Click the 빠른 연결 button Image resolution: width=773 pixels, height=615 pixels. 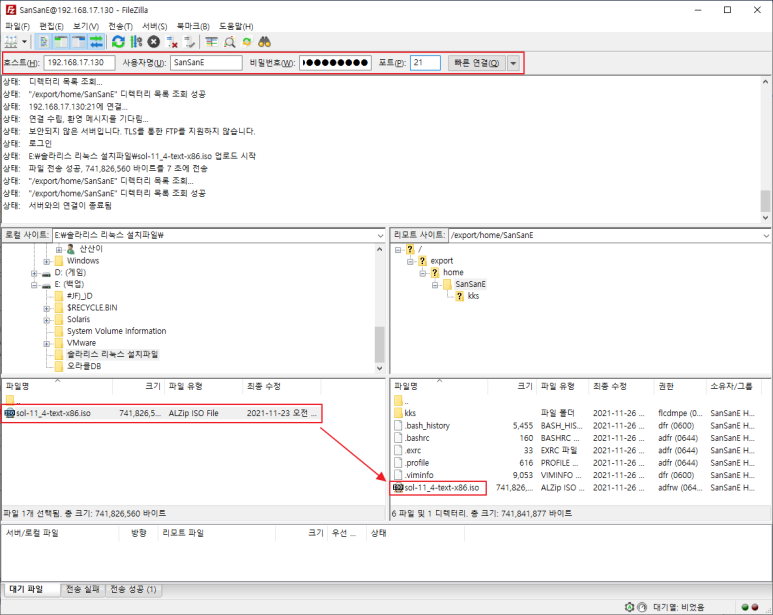[x=476, y=63]
